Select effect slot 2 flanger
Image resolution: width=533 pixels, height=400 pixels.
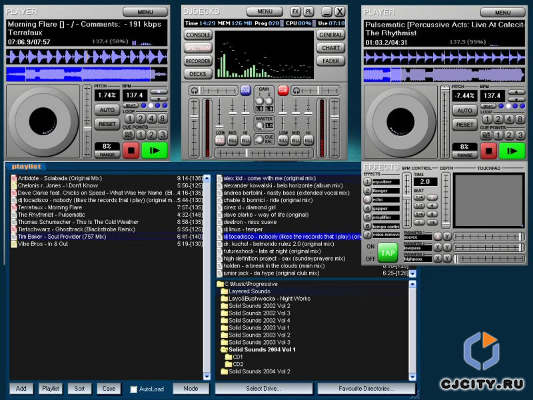367,191
